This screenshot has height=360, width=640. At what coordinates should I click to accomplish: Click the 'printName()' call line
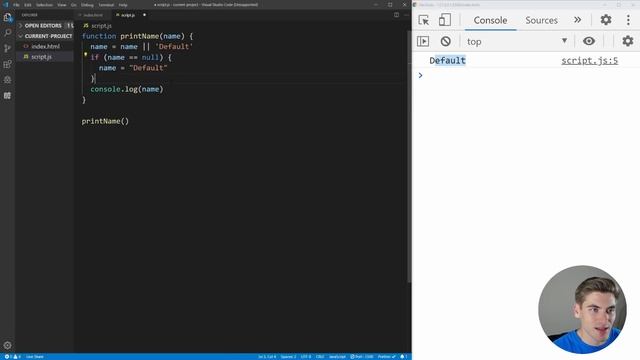click(105, 121)
